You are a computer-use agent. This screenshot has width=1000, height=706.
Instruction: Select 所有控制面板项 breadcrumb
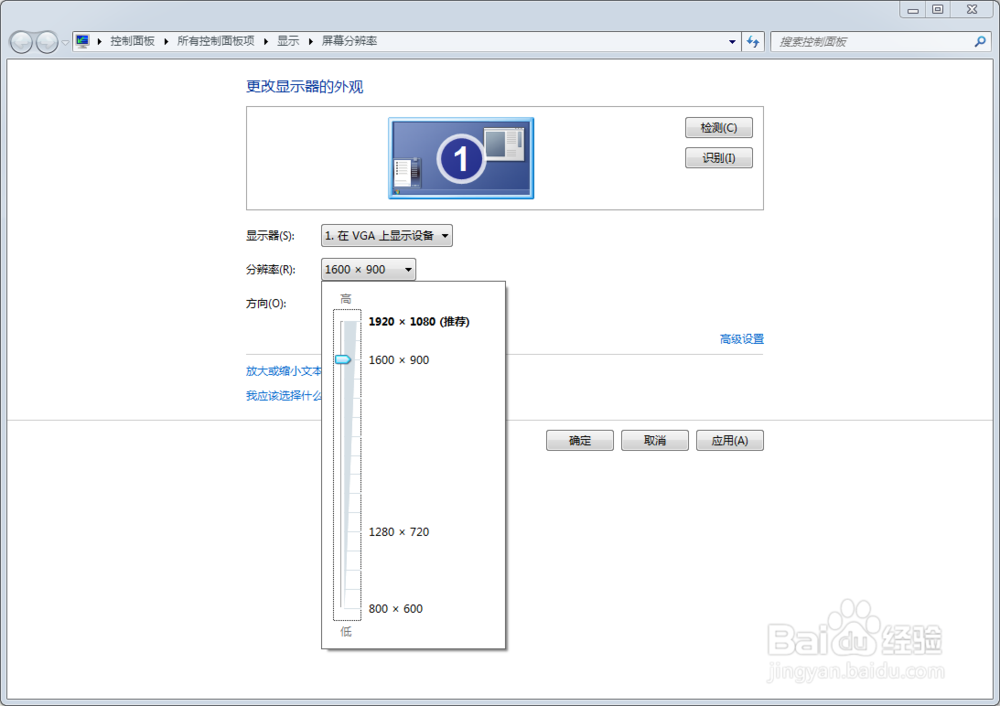216,41
